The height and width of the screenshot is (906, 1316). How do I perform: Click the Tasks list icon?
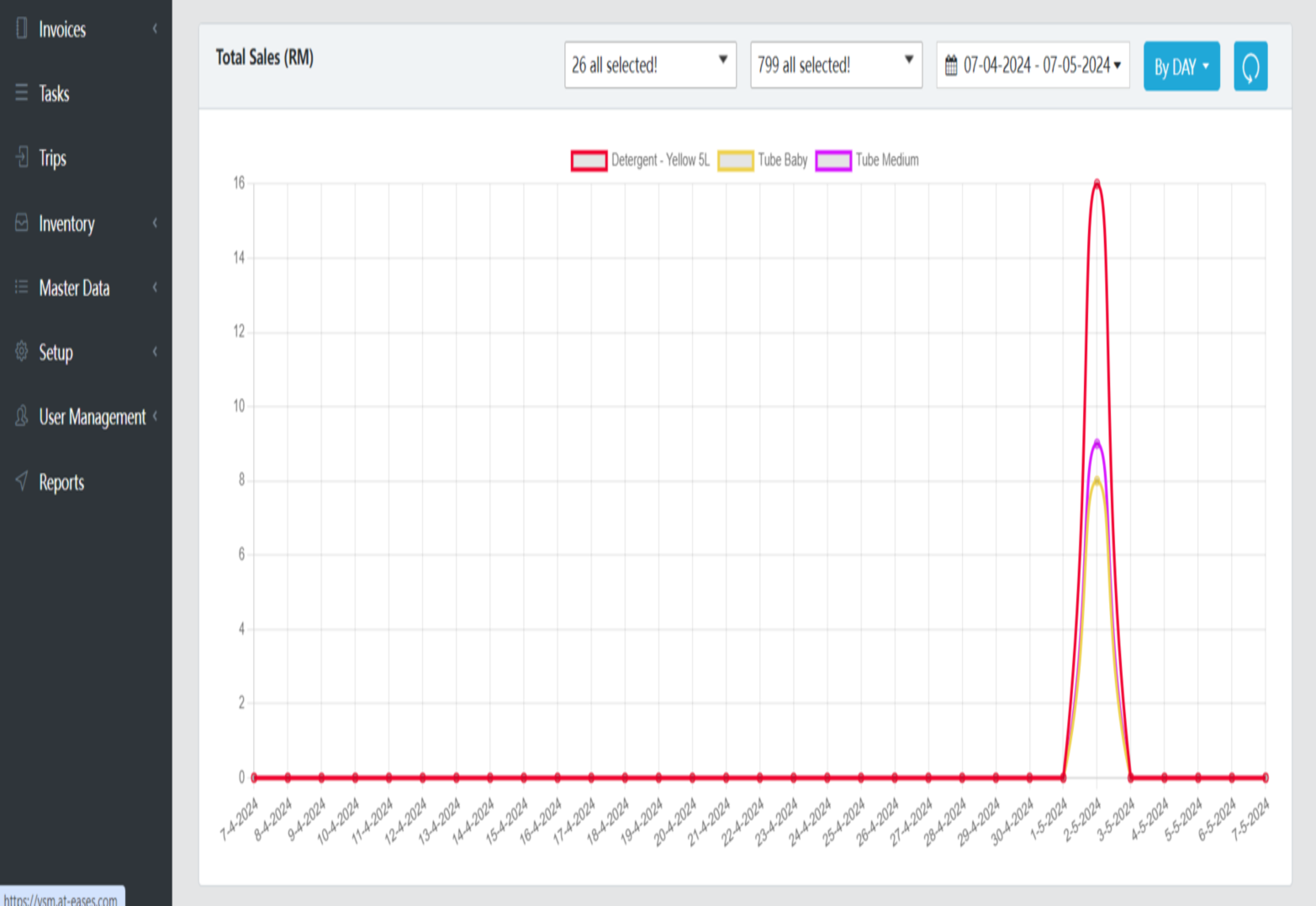22,93
